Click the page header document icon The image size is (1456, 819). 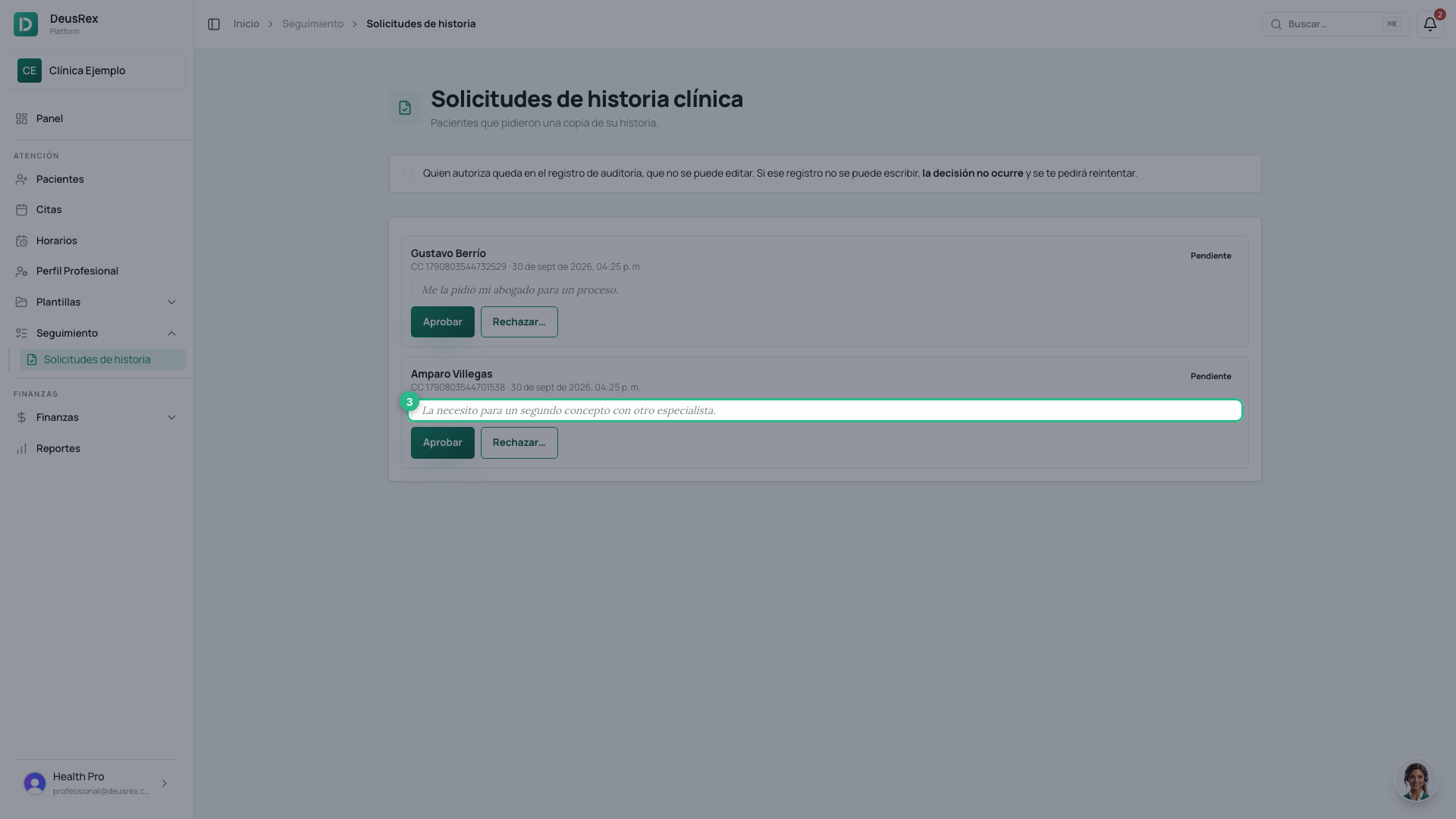click(405, 108)
